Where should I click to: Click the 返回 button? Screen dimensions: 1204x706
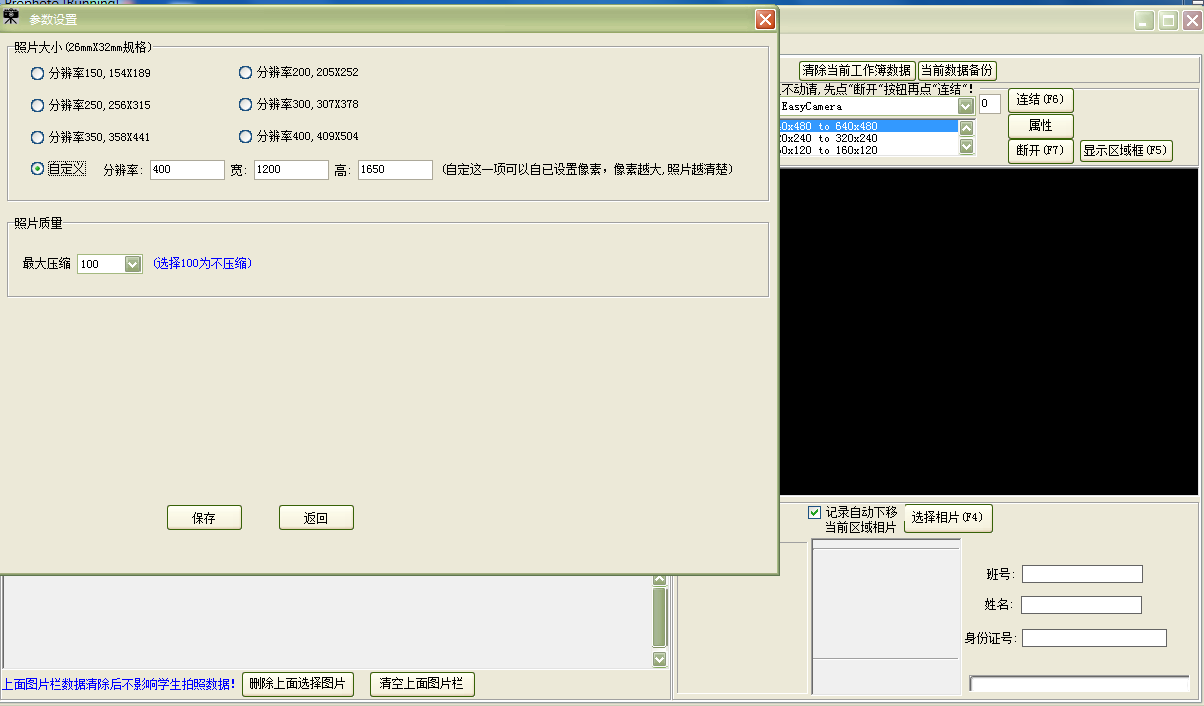coord(316,518)
